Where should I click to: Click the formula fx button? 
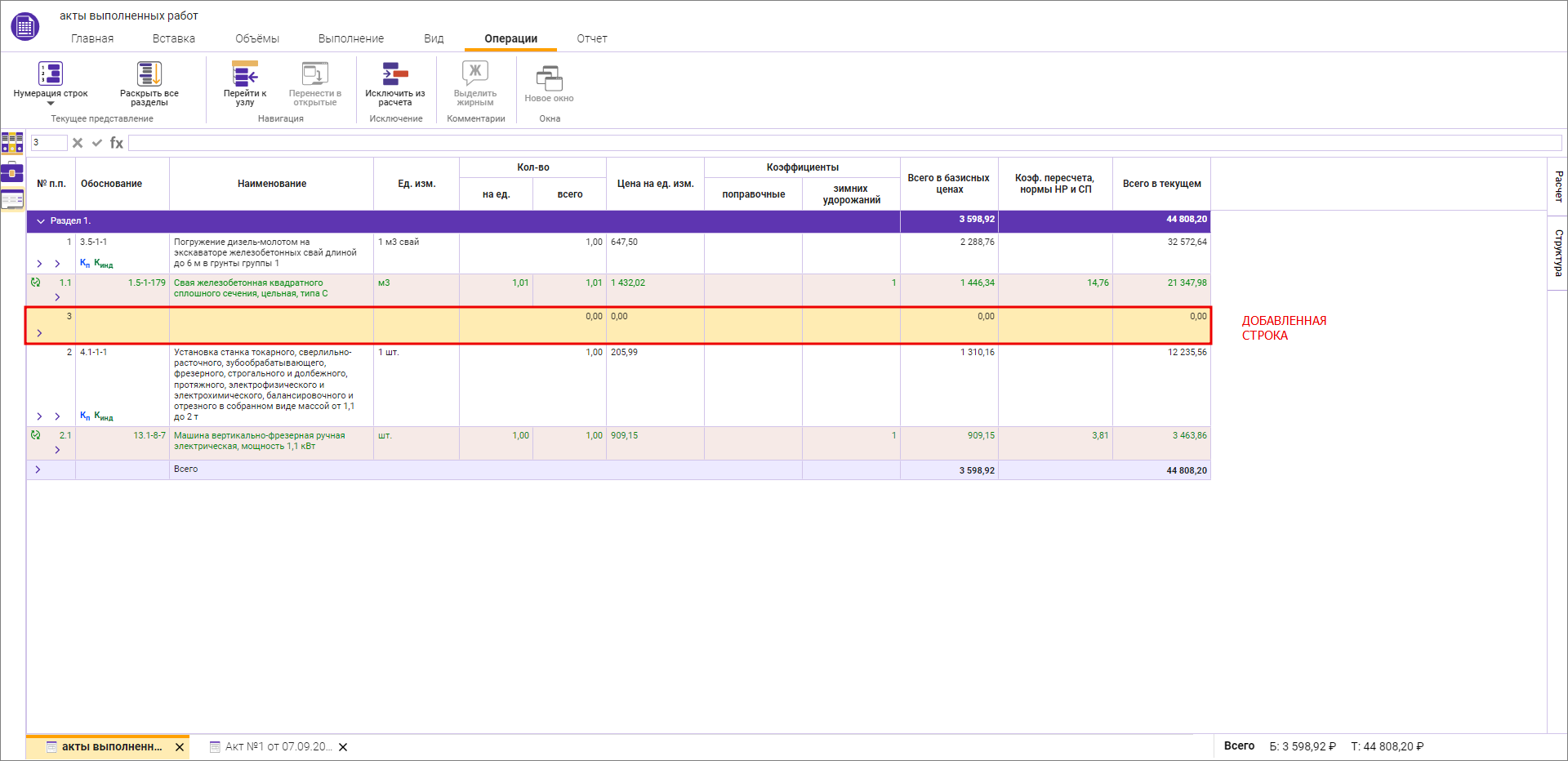tap(117, 143)
